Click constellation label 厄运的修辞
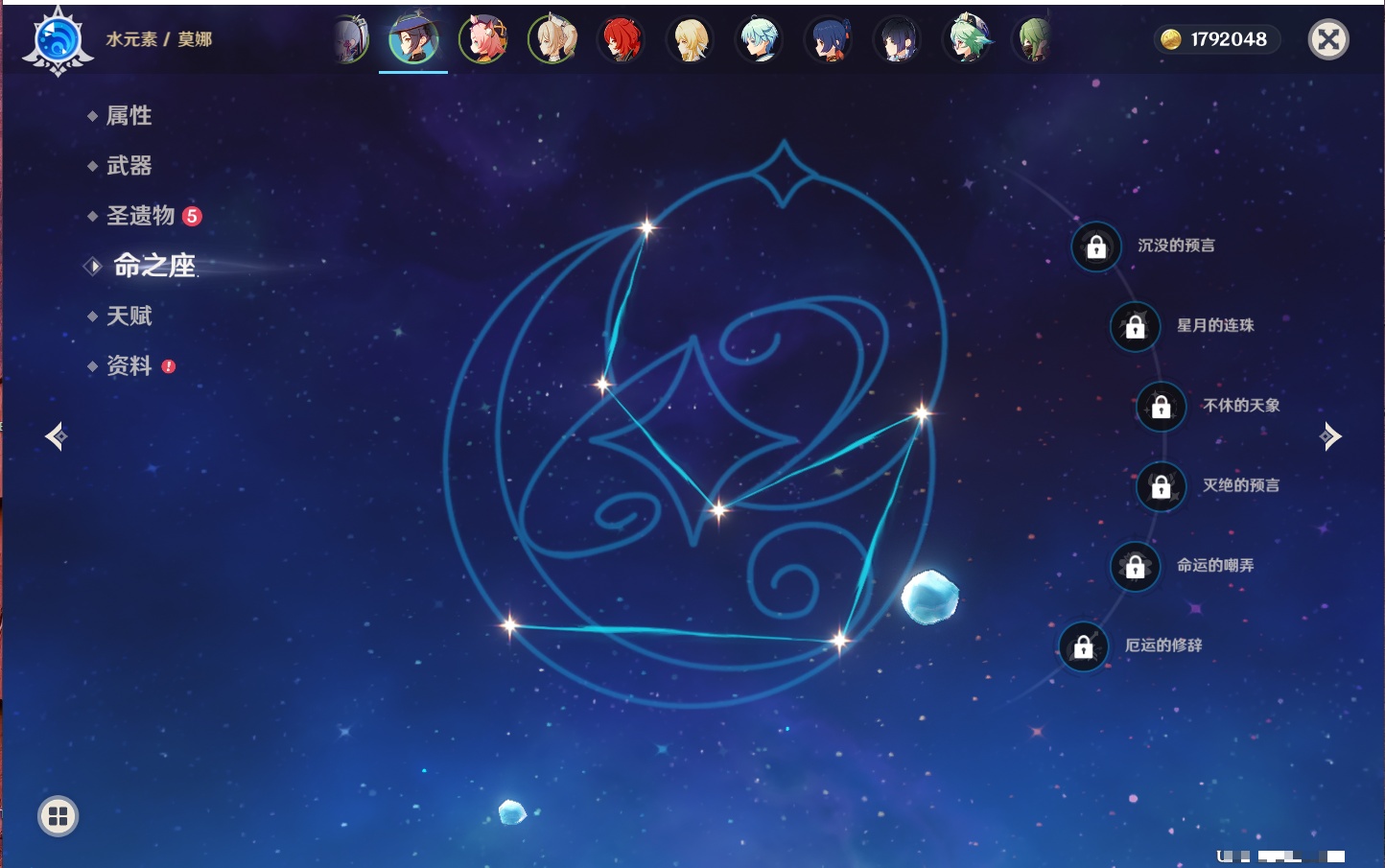 1163,645
